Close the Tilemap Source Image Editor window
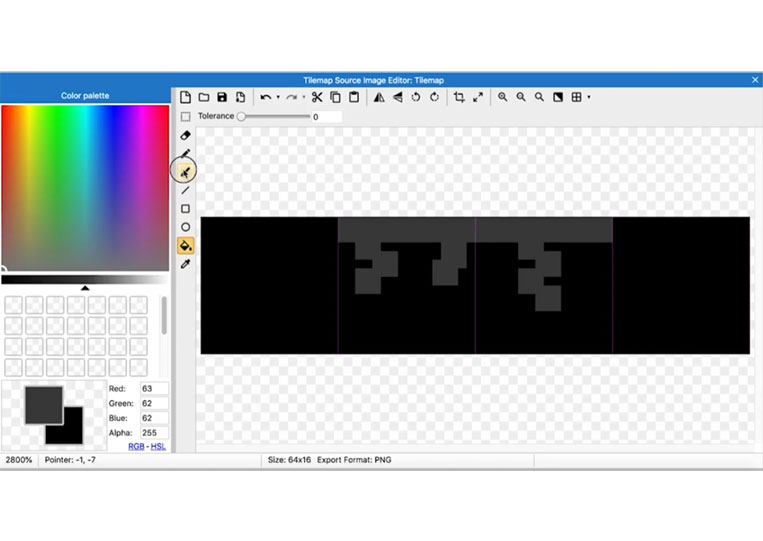The image size is (763, 541). point(755,80)
